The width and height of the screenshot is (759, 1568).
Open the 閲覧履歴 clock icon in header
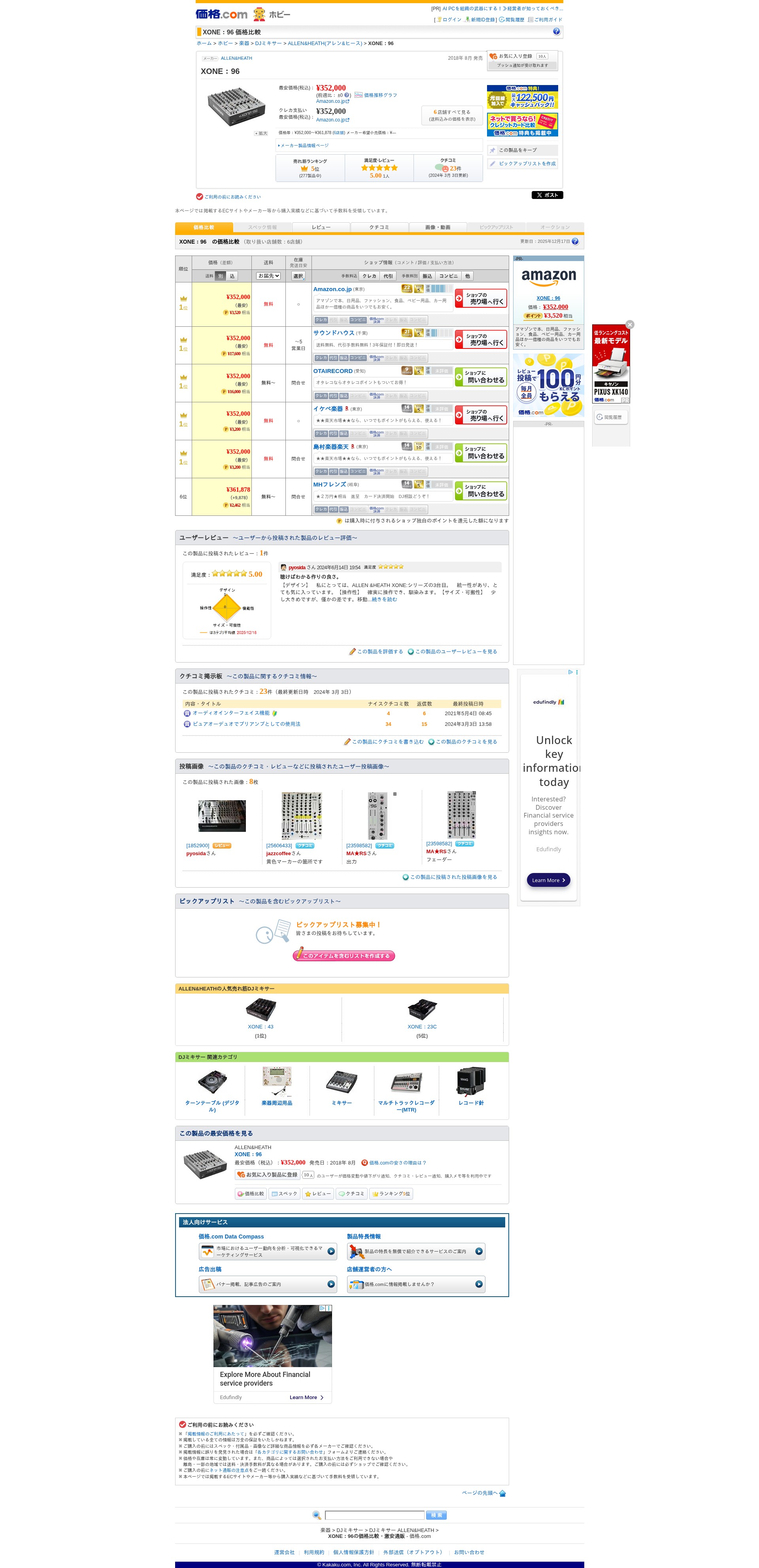pos(502,19)
